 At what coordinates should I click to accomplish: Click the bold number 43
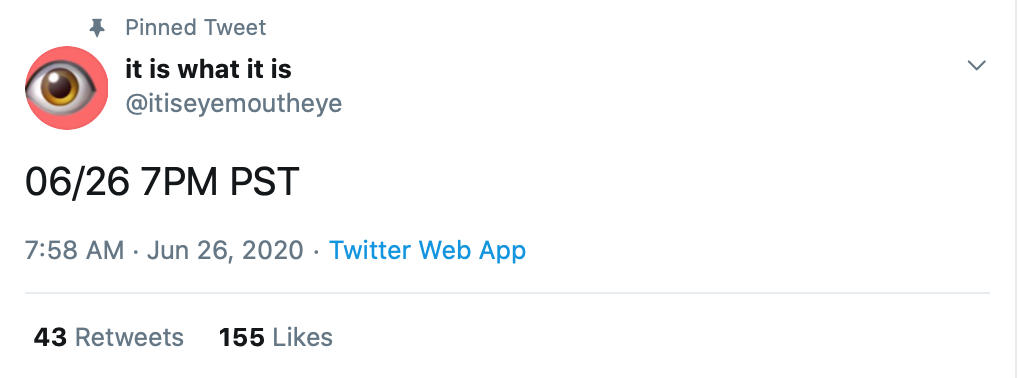point(50,337)
